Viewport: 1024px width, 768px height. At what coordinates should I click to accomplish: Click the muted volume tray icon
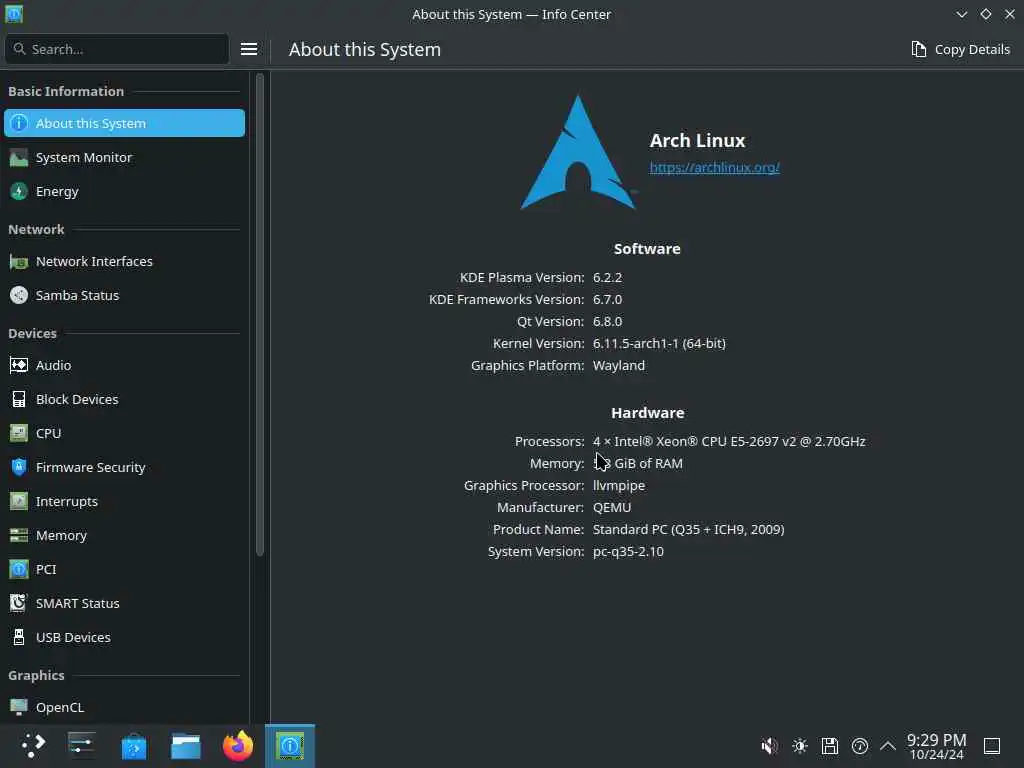click(x=769, y=746)
